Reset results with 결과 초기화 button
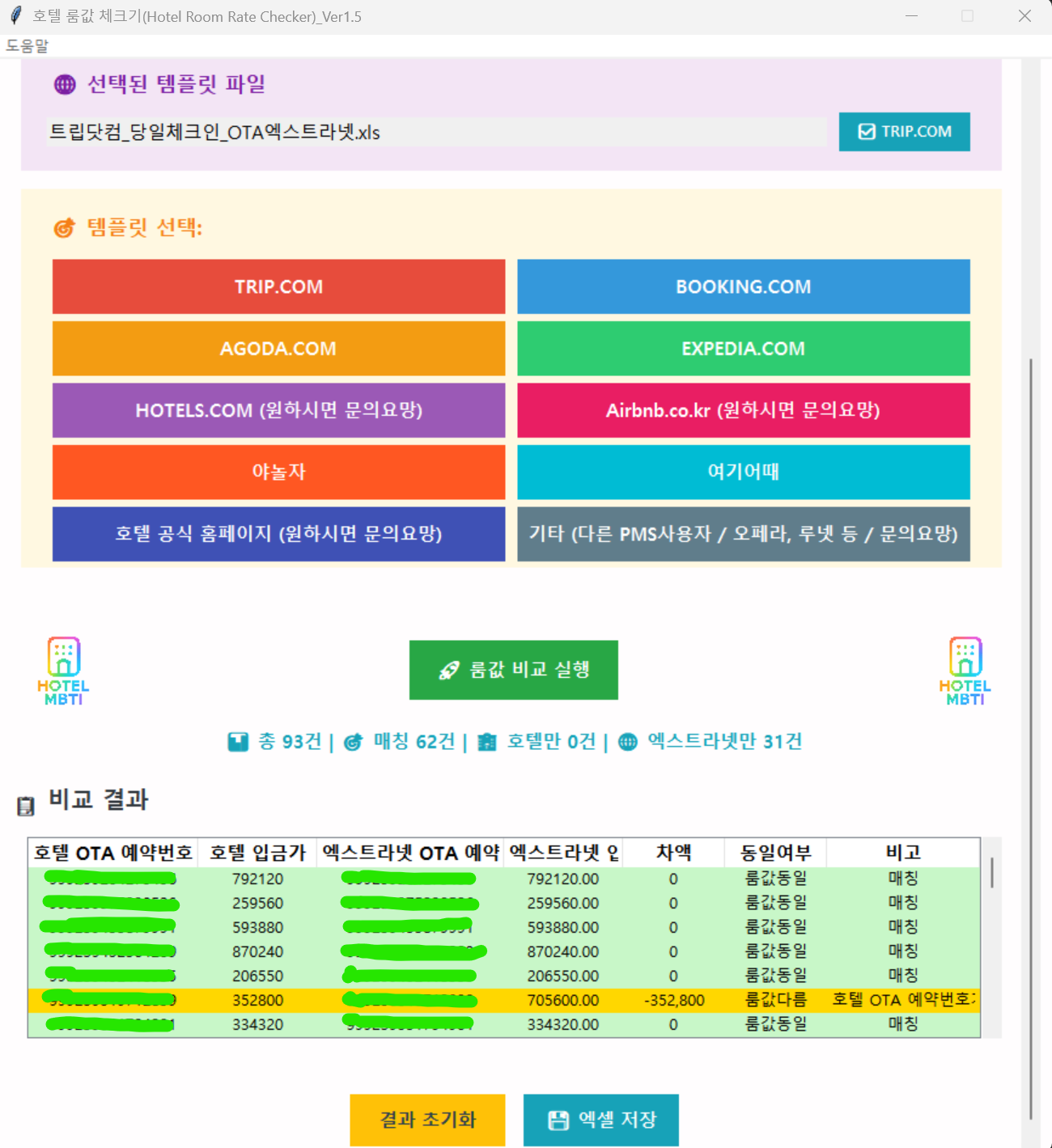The image size is (1052, 1148). (x=427, y=1120)
